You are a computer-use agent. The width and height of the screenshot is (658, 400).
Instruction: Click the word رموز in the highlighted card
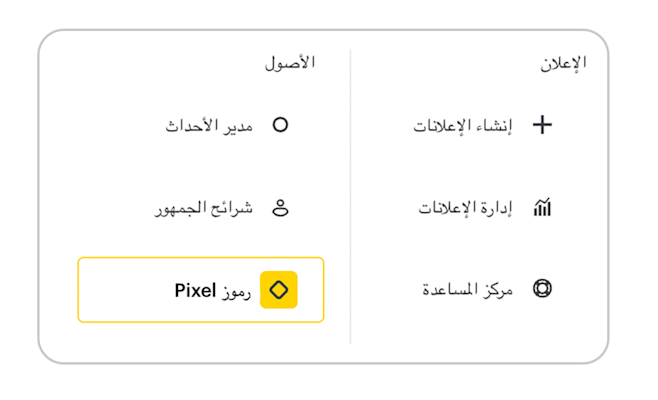237,291
